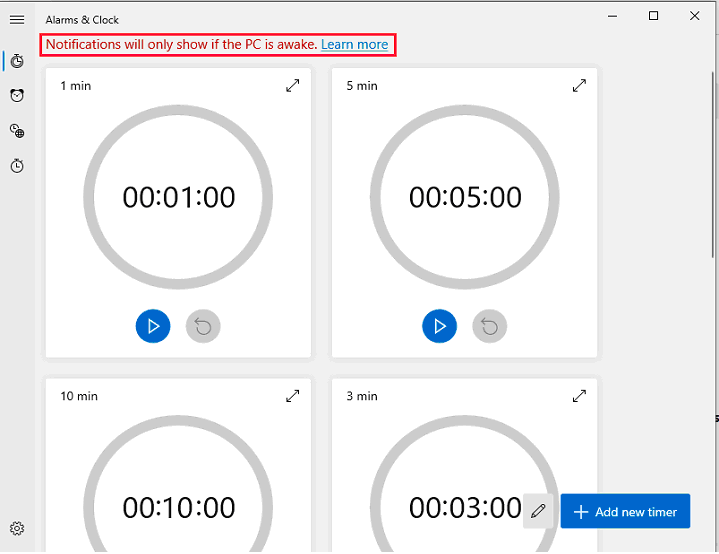719x554 pixels.
Task: Minimize the Alarms & Clock window
Action: click(x=612, y=16)
